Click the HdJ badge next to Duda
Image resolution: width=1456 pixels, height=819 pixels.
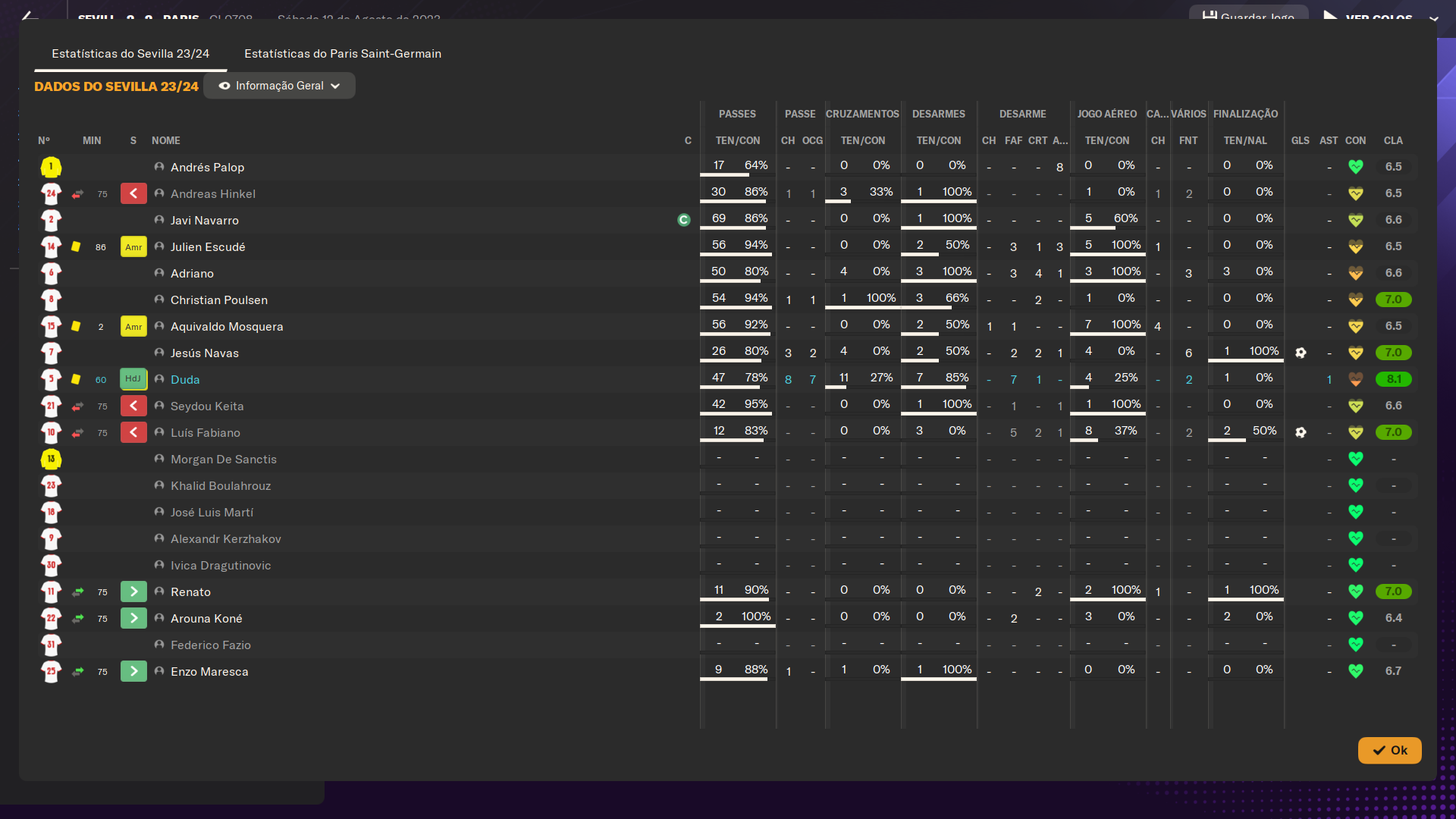coord(133,379)
